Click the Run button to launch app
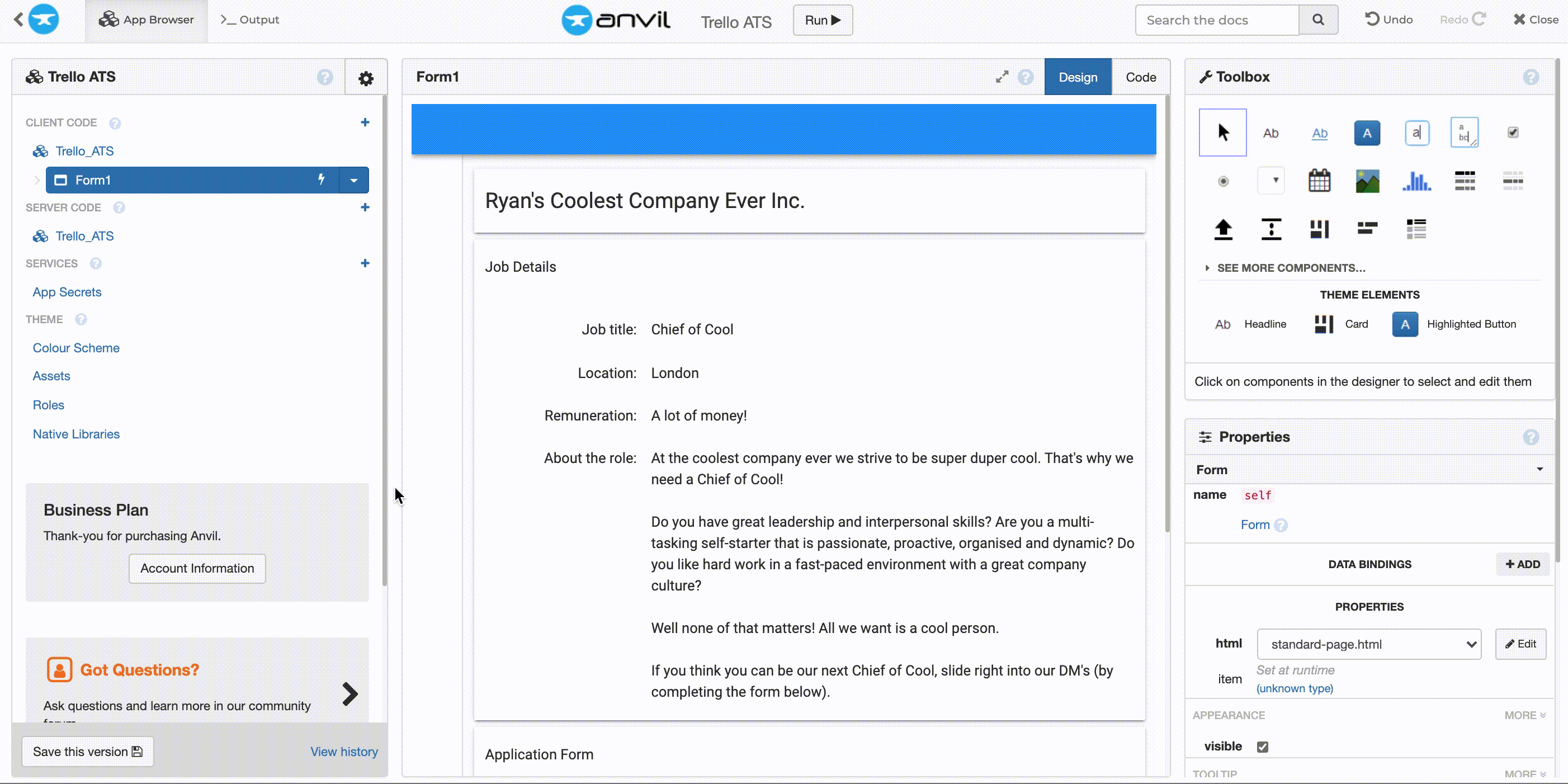Screen dimensions: 1568x784 822,19
